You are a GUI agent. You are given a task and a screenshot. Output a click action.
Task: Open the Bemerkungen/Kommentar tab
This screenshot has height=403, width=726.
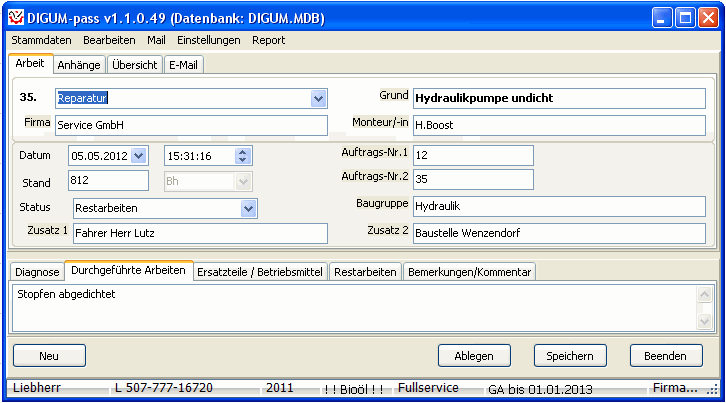[469, 272]
